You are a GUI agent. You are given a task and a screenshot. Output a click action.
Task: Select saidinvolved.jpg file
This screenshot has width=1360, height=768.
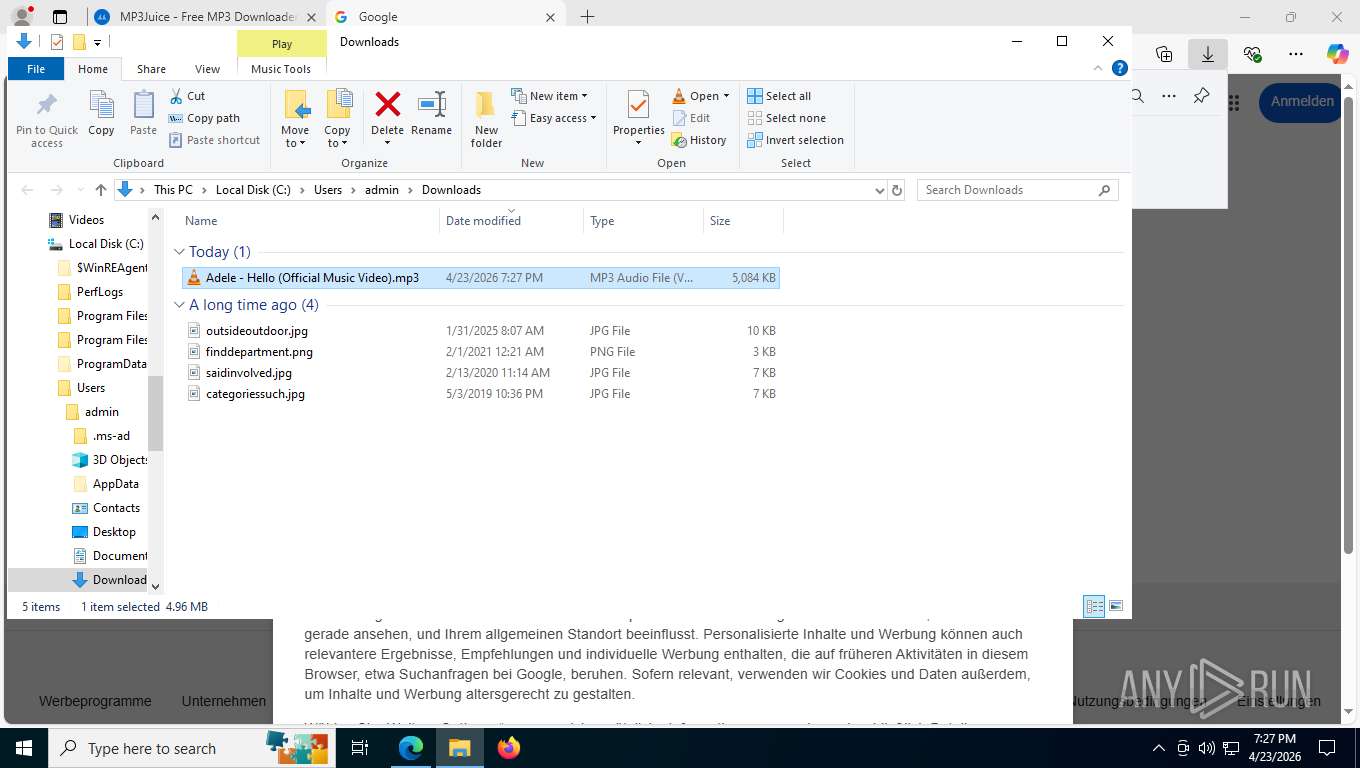click(480, 373)
